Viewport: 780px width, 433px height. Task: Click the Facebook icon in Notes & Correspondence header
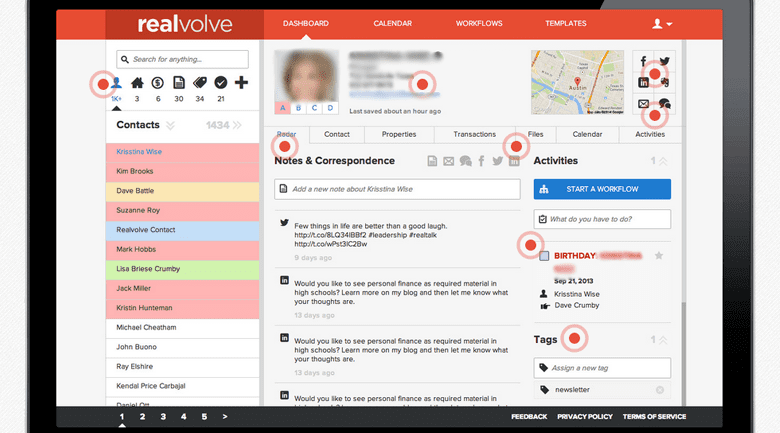pyautogui.click(x=481, y=161)
